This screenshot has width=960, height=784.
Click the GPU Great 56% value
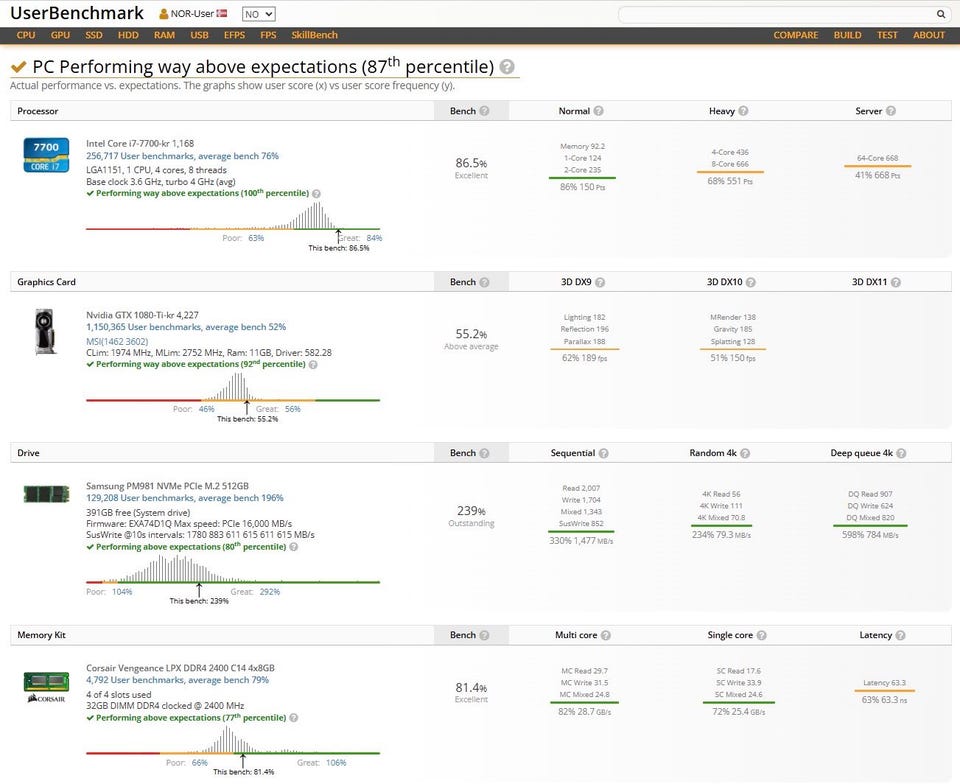coord(293,409)
